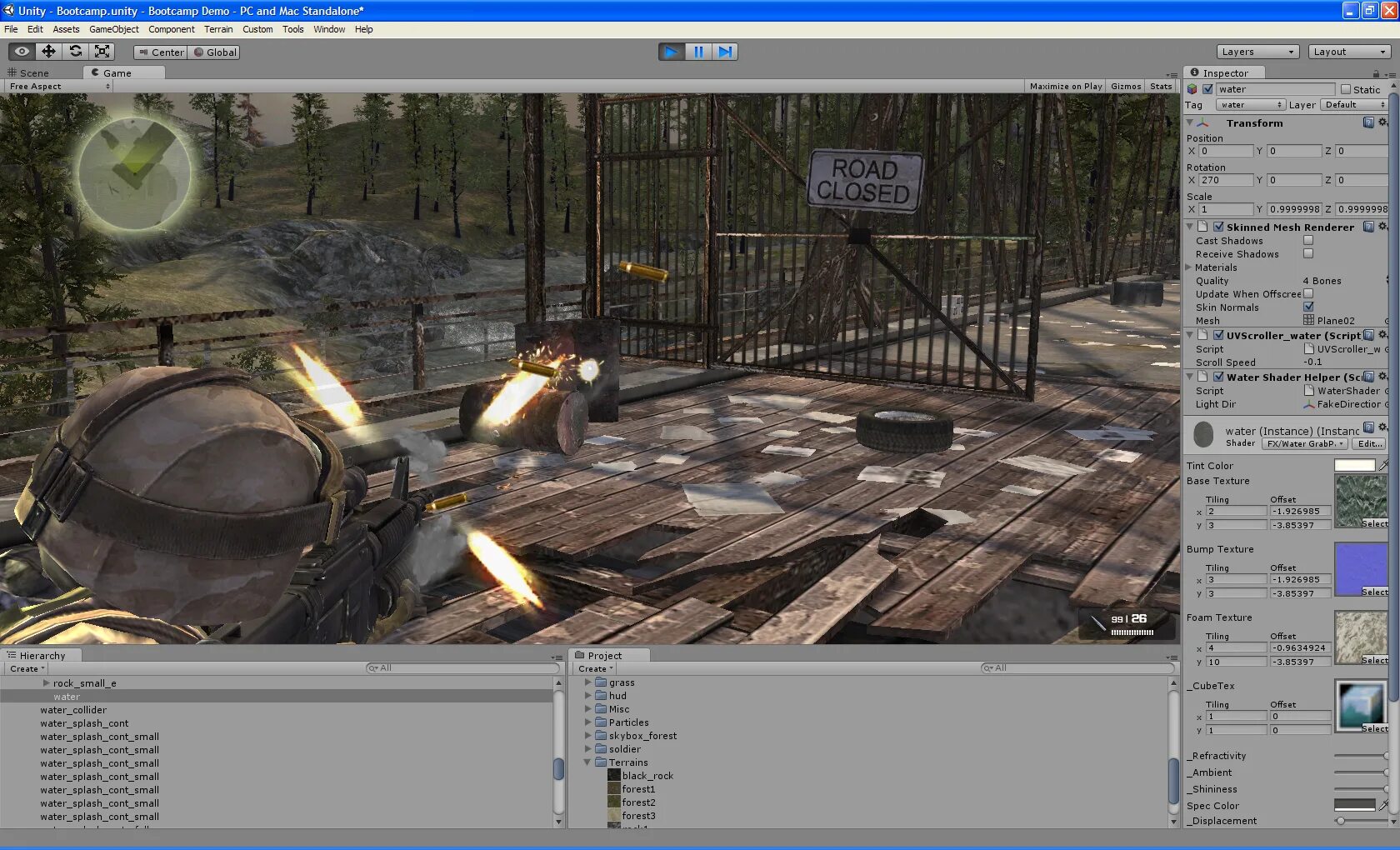Screen dimensions: 1400x850
Task: Open the Layers dropdown
Action: pos(1257,52)
